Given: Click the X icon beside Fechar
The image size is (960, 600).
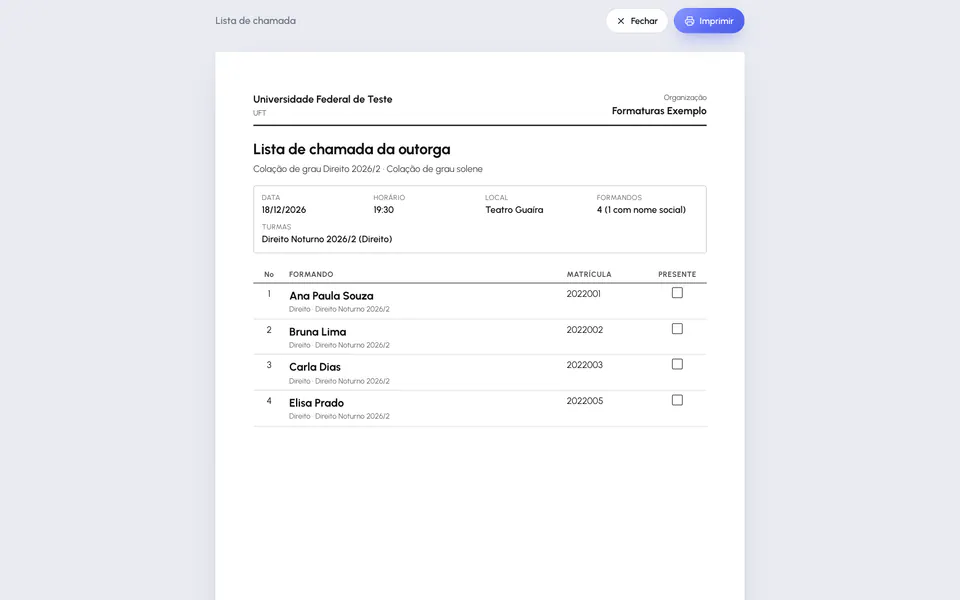Looking at the screenshot, I should click(x=621, y=21).
